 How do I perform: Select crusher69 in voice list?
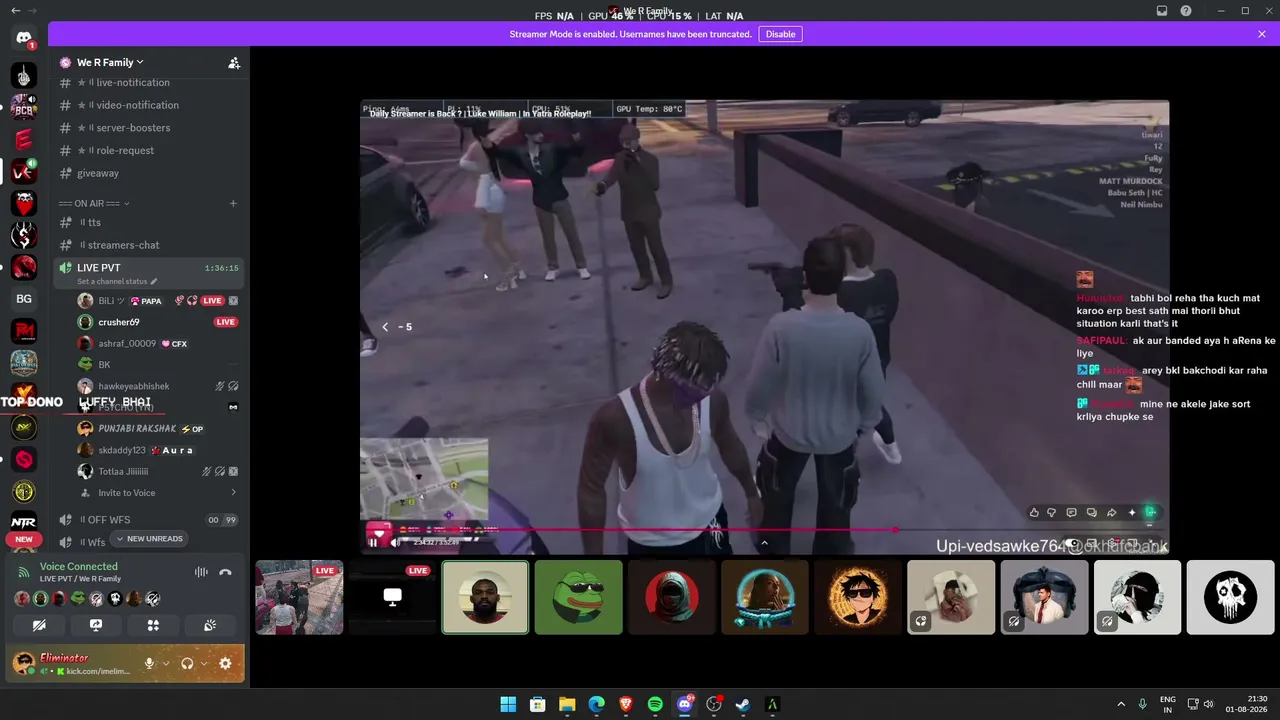(x=160, y=322)
